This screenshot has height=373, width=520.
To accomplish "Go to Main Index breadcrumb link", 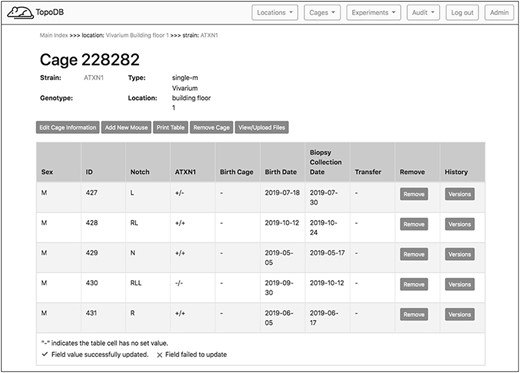I will (54, 35).
